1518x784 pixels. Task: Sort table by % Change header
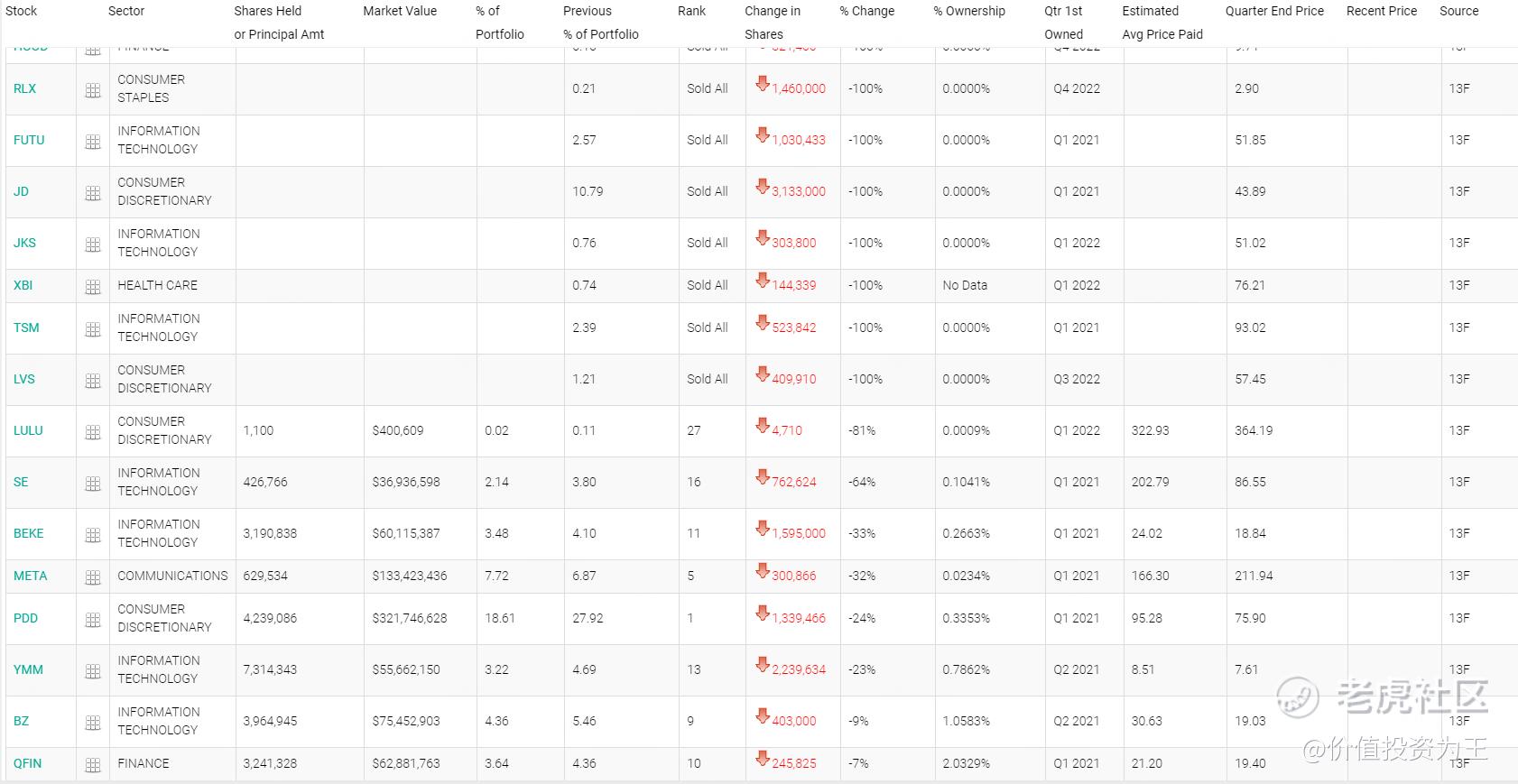pos(866,11)
